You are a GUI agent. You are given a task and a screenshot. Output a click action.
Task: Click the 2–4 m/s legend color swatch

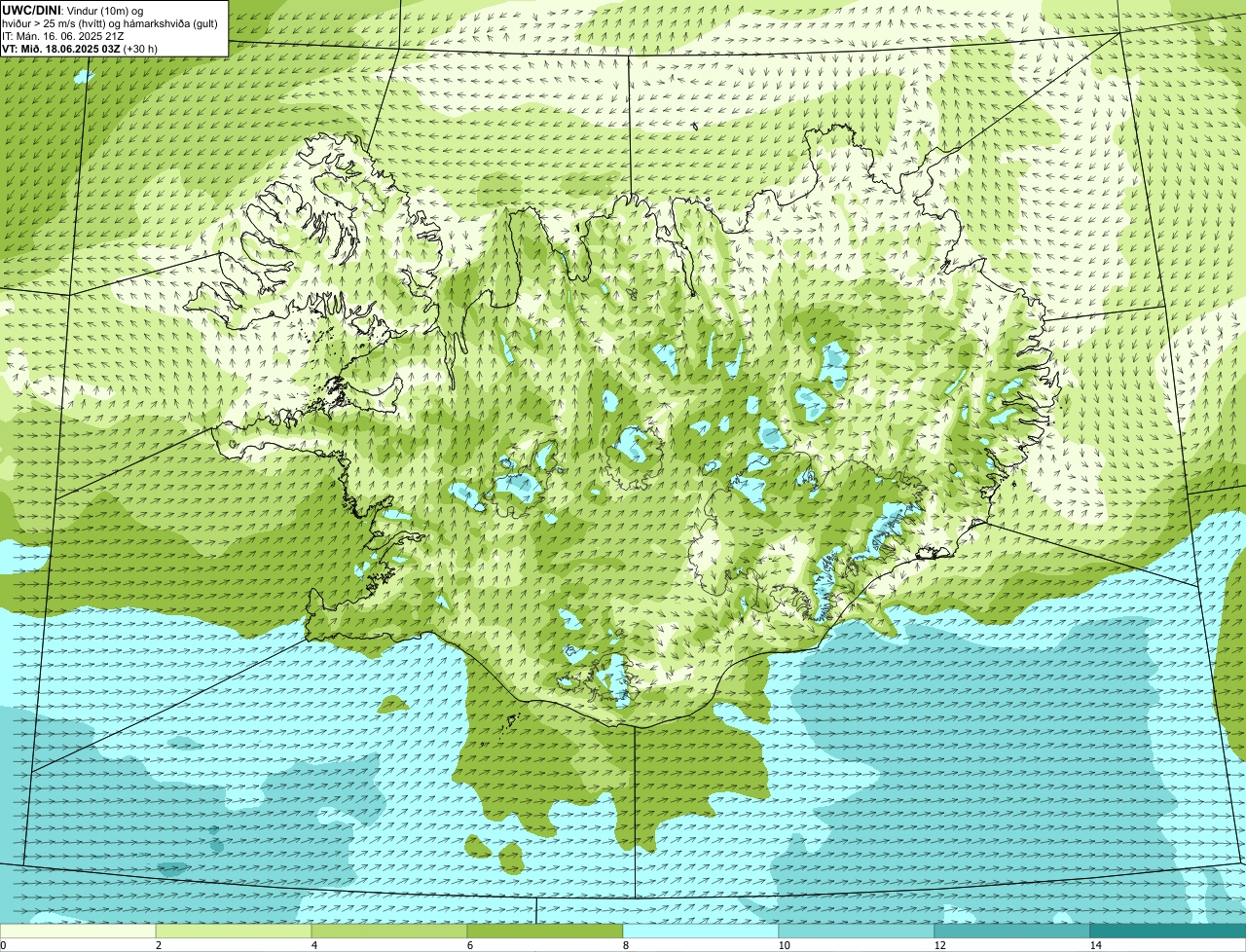pyautogui.click(x=234, y=931)
